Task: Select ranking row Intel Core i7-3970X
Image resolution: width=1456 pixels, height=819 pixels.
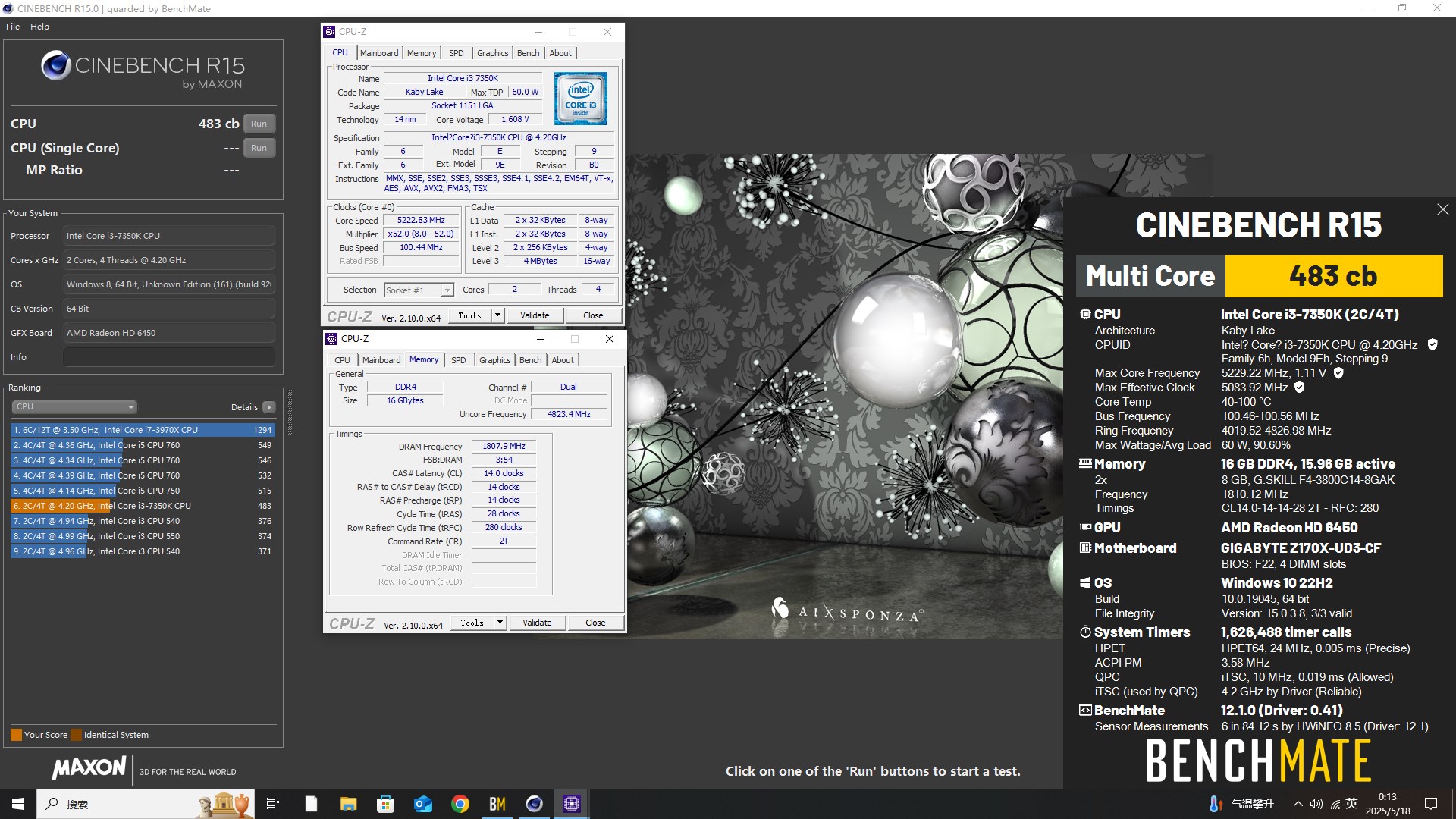Action: pyautogui.click(x=143, y=430)
